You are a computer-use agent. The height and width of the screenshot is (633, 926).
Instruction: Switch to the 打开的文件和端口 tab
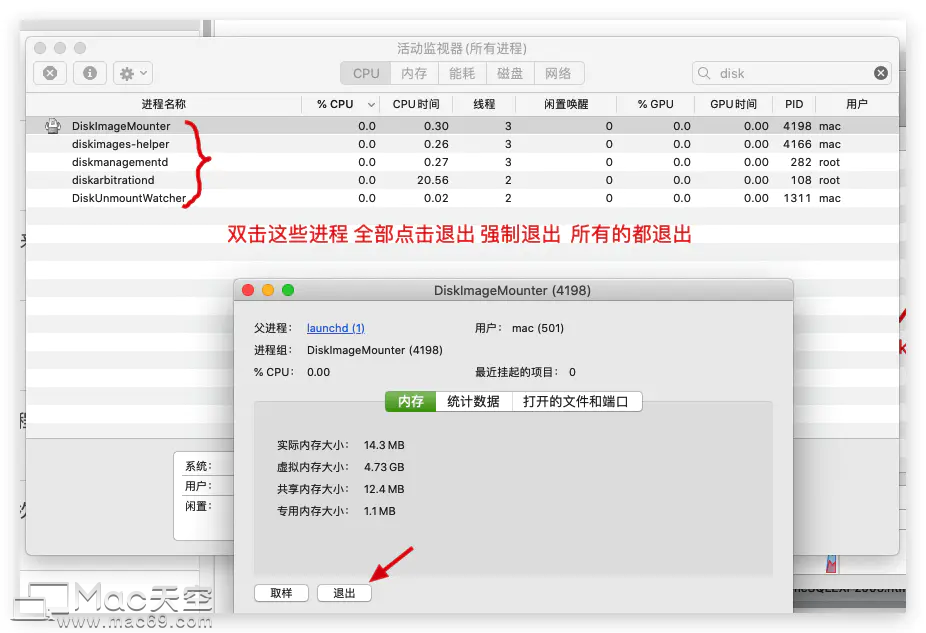tap(576, 402)
